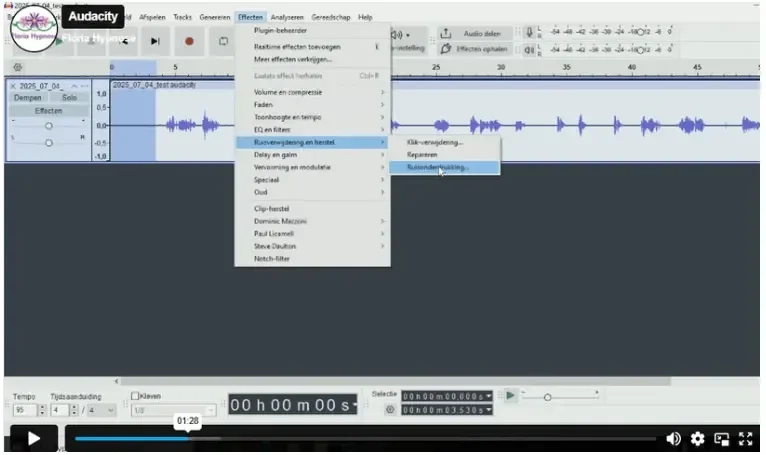
Task: Toggle picture-in-picture in the video player
Action: tap(721, 438)
